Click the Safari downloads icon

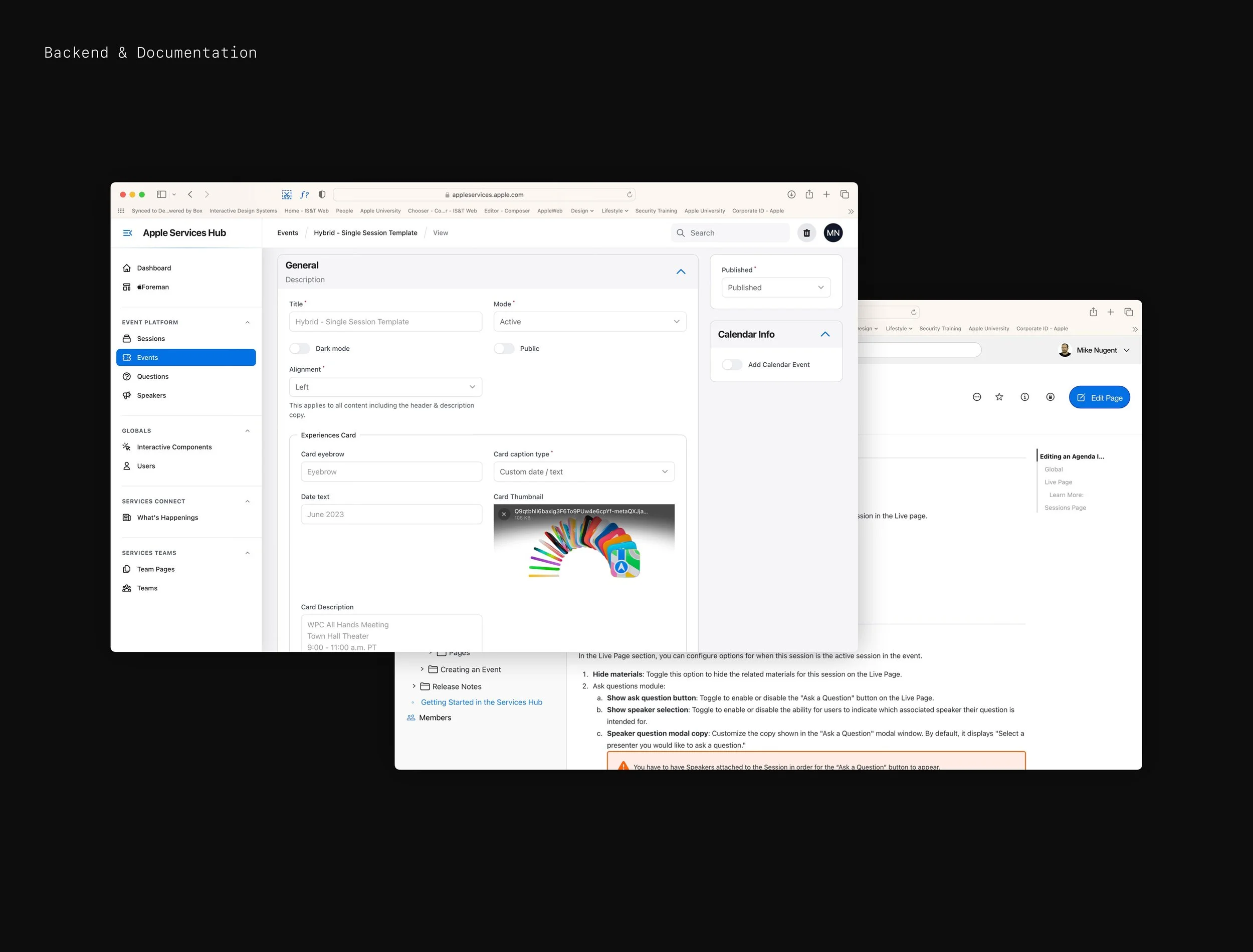click(792, 194)
